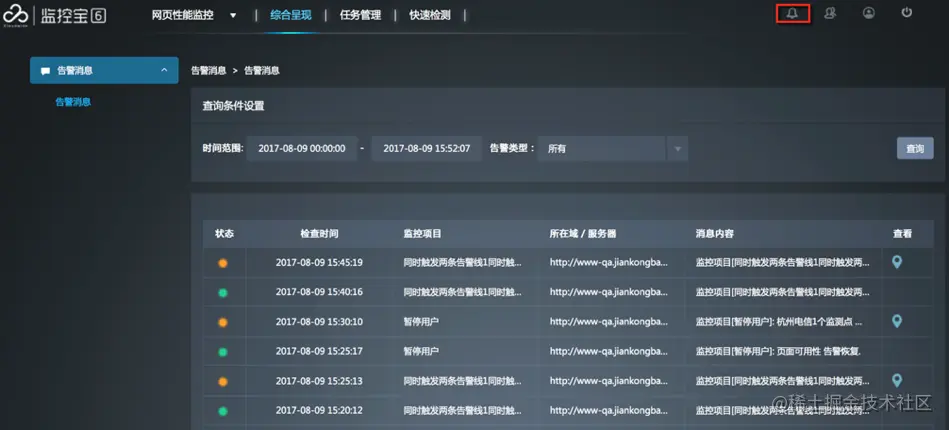Click the 所在域 / 服务器 column header

pos(583,234)
